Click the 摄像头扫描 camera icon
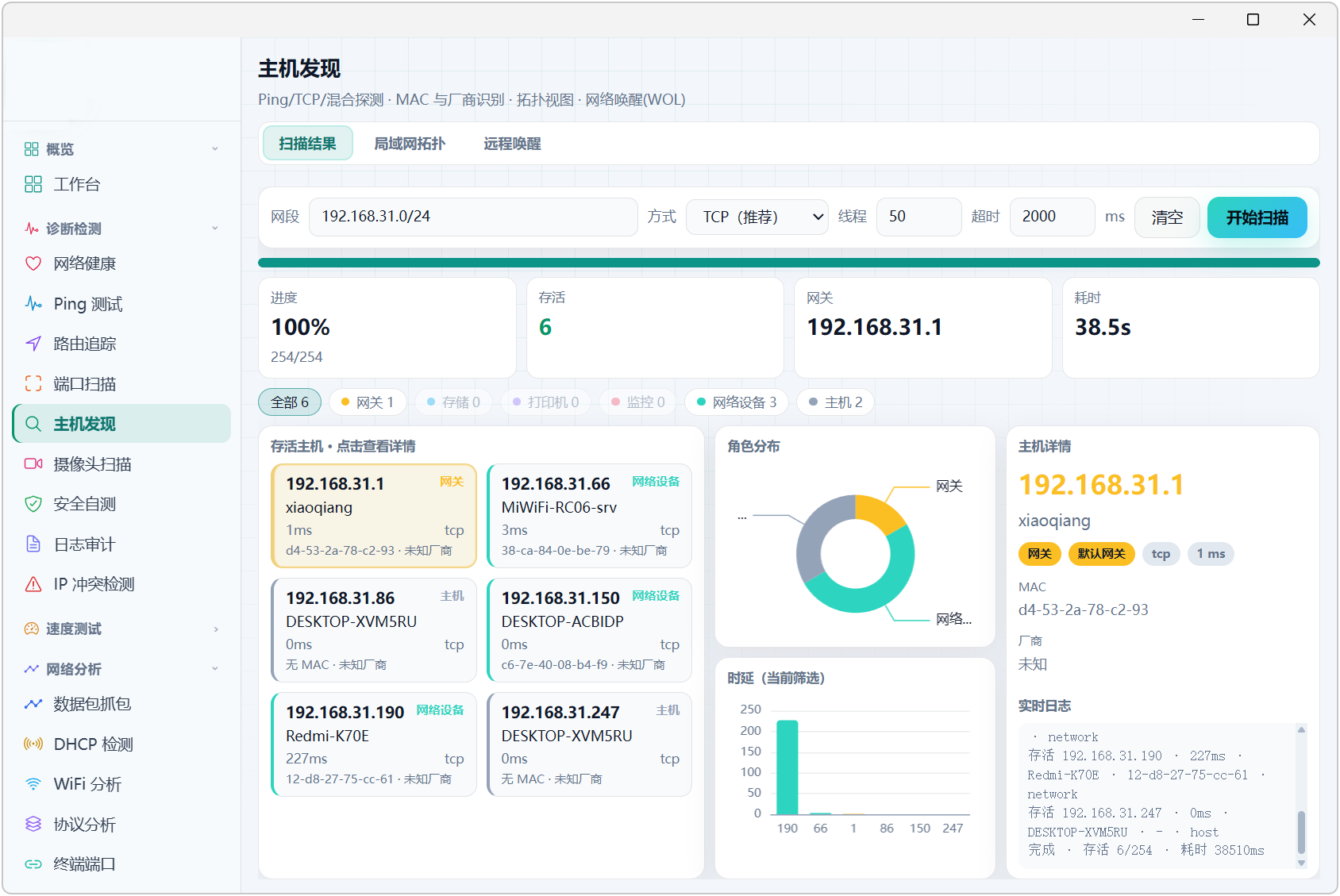 [33, 464]
